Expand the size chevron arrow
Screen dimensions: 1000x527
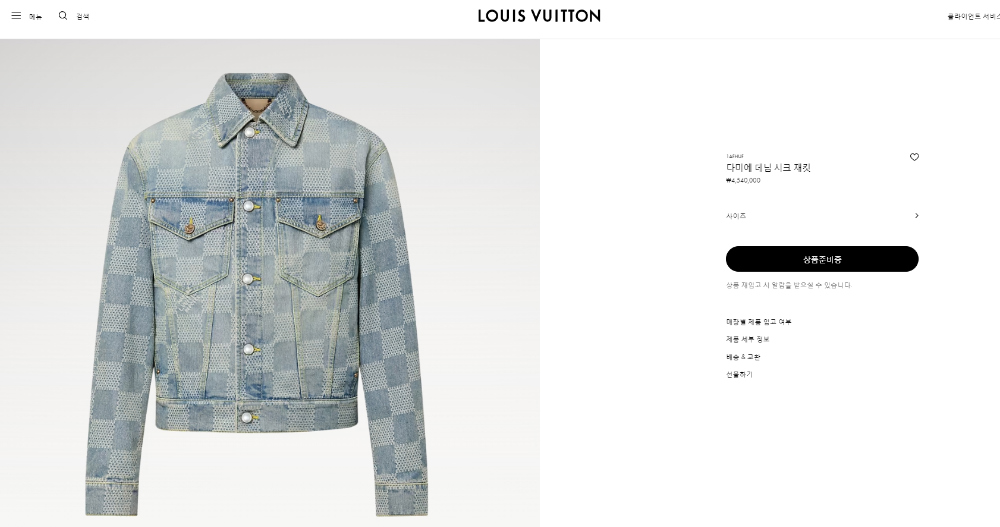coord(916,216)
